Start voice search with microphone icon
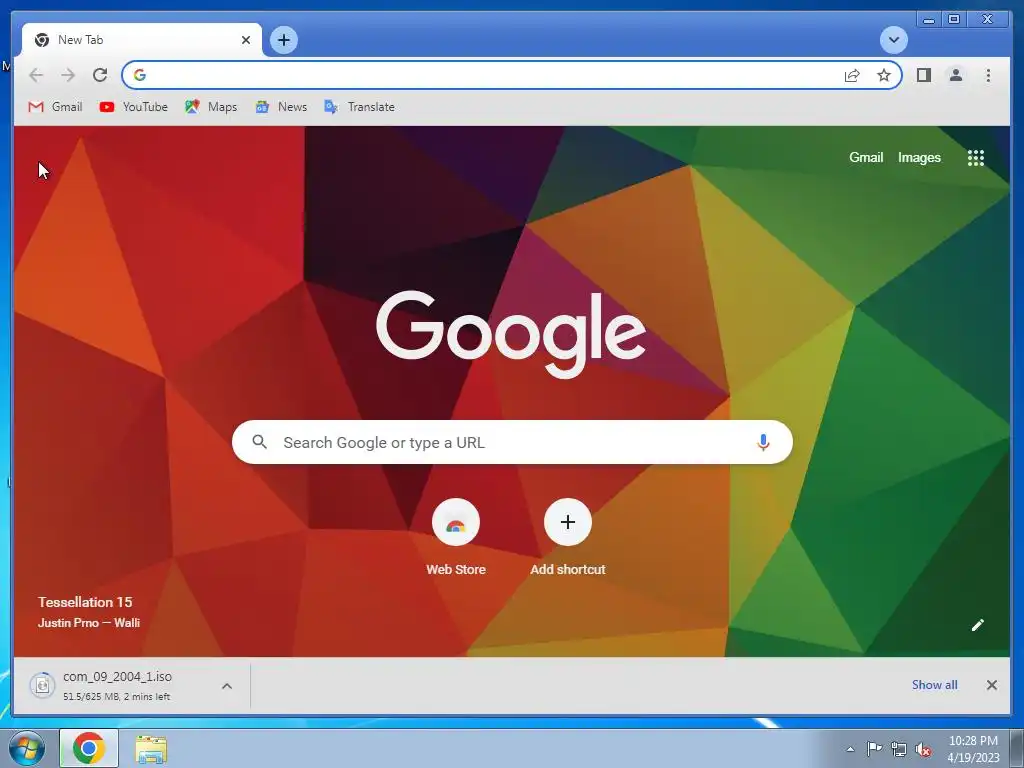 tap(762, 442)
